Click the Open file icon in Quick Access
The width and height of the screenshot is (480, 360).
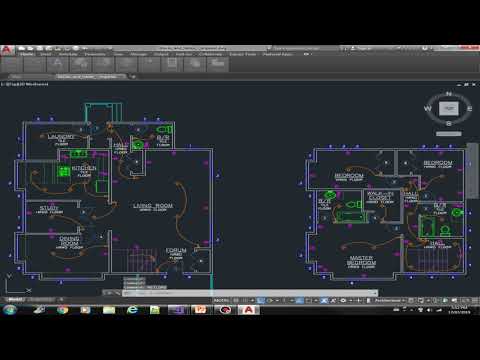[x=30, y=49]
